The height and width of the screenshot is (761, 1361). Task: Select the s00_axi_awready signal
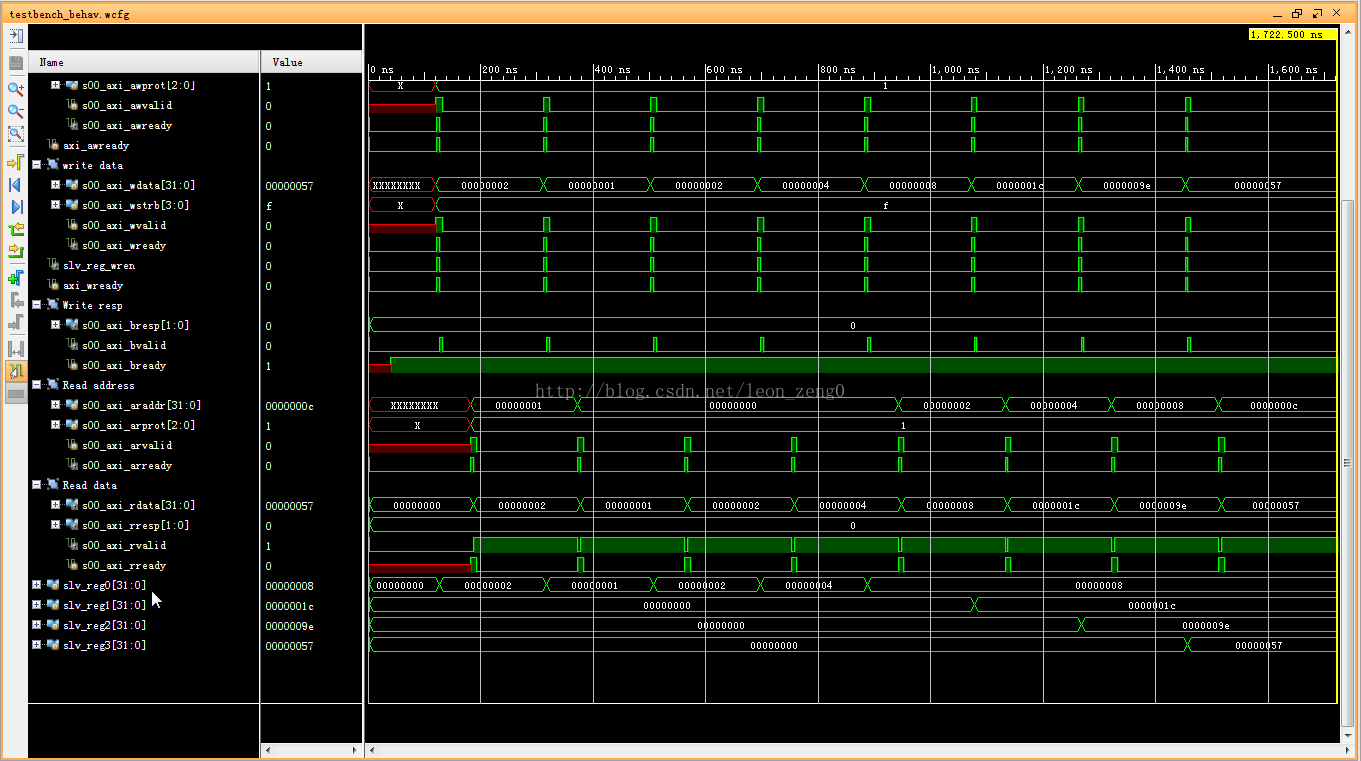127,126
